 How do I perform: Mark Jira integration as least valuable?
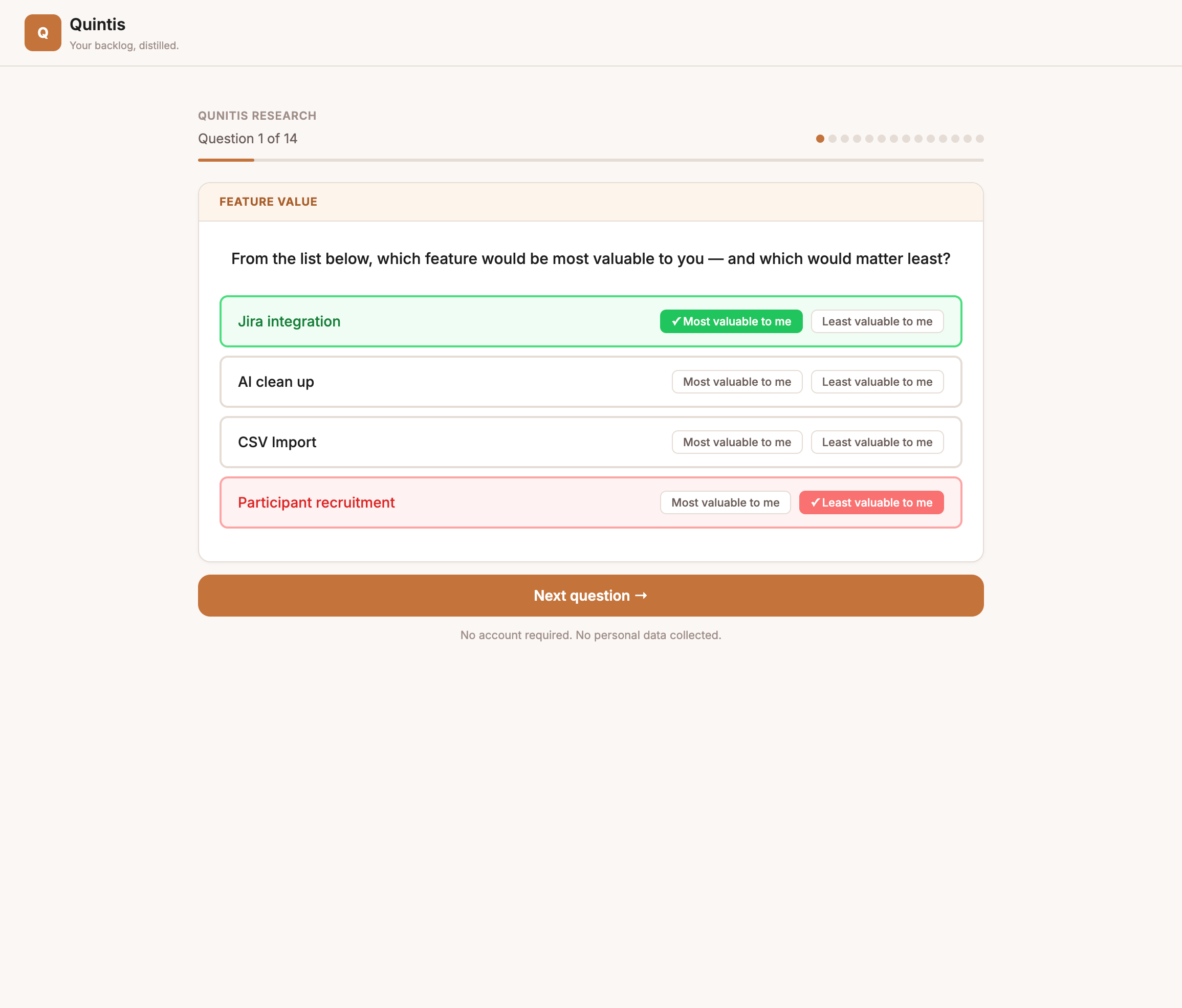click(x=877, y=321)
